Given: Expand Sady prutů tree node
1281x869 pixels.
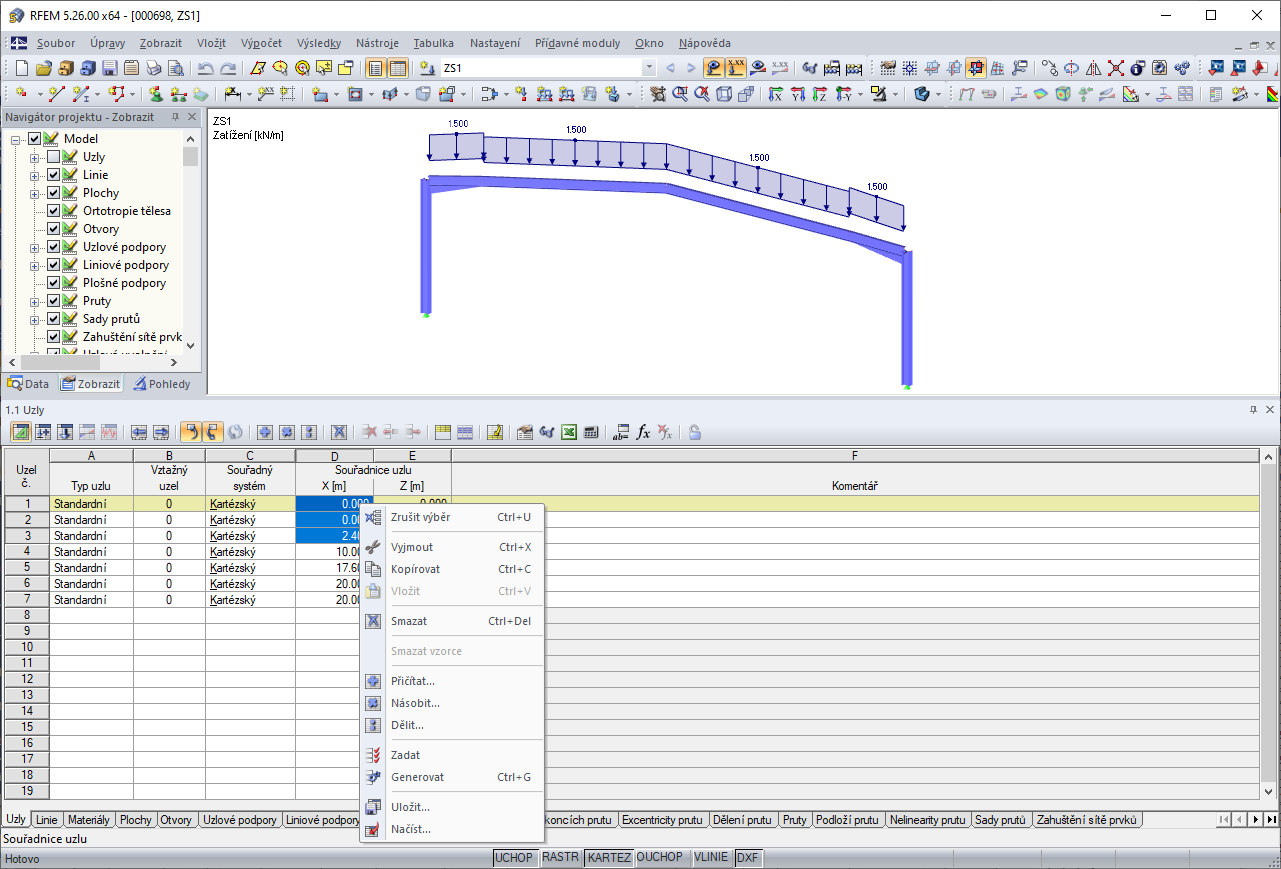Looking at the screenshot, I should click(35, 319).
